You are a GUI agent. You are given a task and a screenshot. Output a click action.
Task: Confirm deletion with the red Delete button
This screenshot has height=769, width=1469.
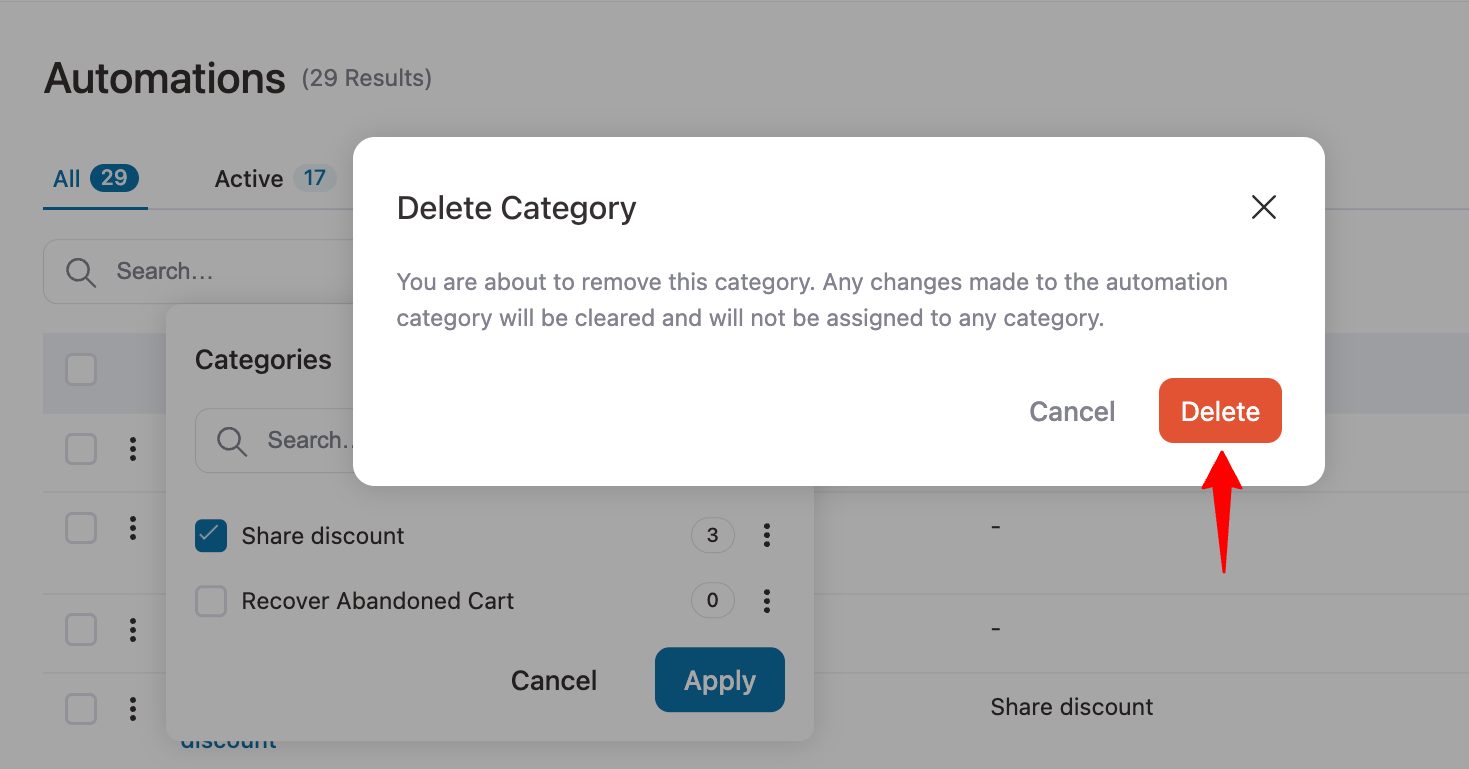pyautogui.click(x=1220, y=411)
